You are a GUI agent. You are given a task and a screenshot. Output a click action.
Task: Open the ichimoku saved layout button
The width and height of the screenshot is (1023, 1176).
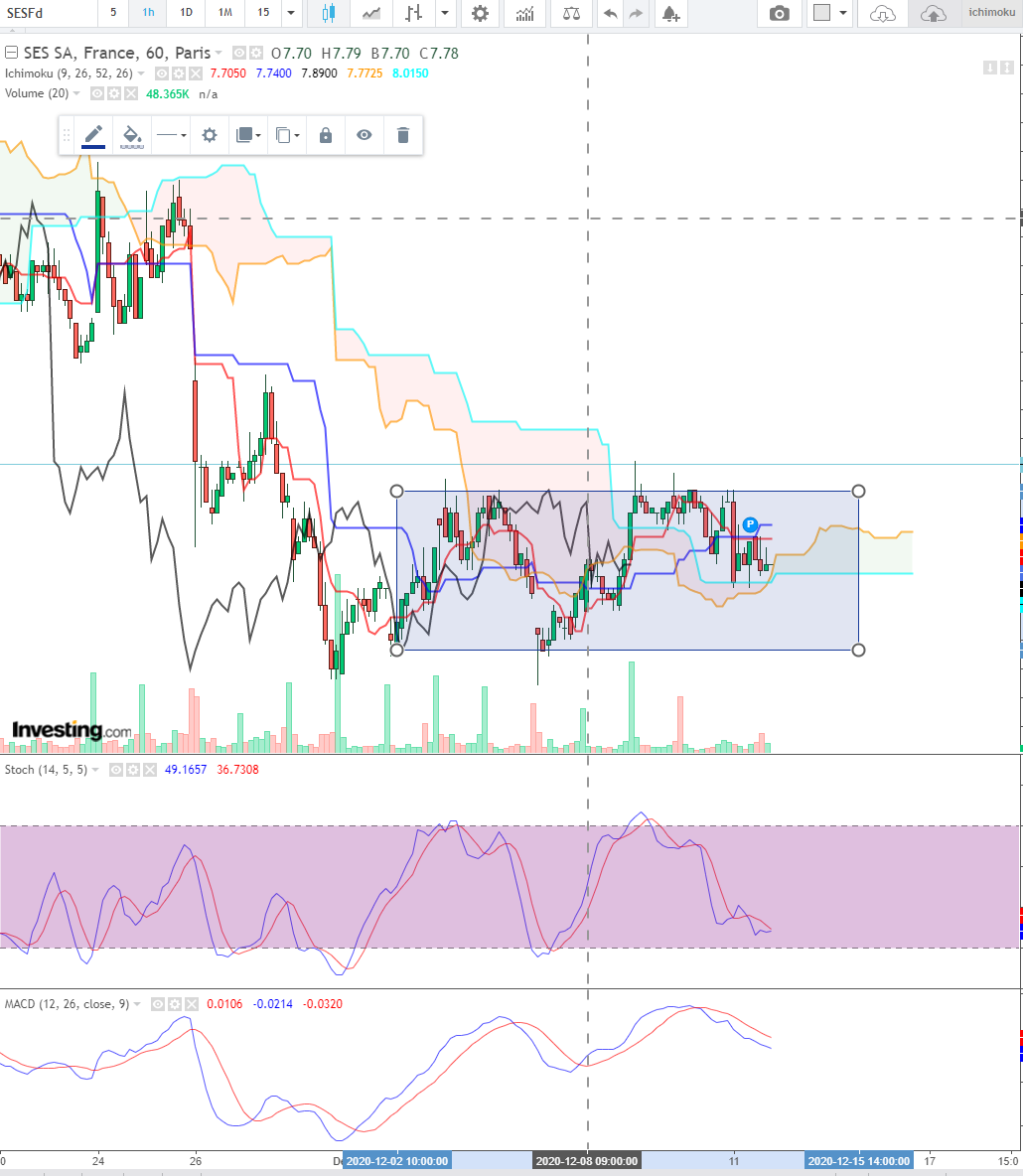(x=991, y=13)
